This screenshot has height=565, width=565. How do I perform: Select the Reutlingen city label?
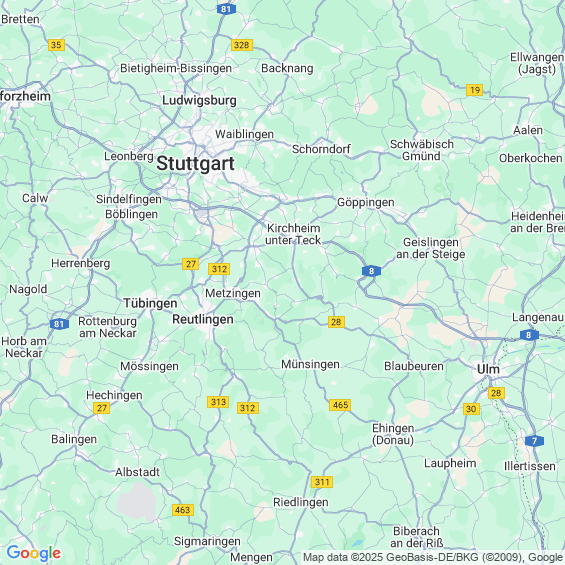(x=203, y=319)
